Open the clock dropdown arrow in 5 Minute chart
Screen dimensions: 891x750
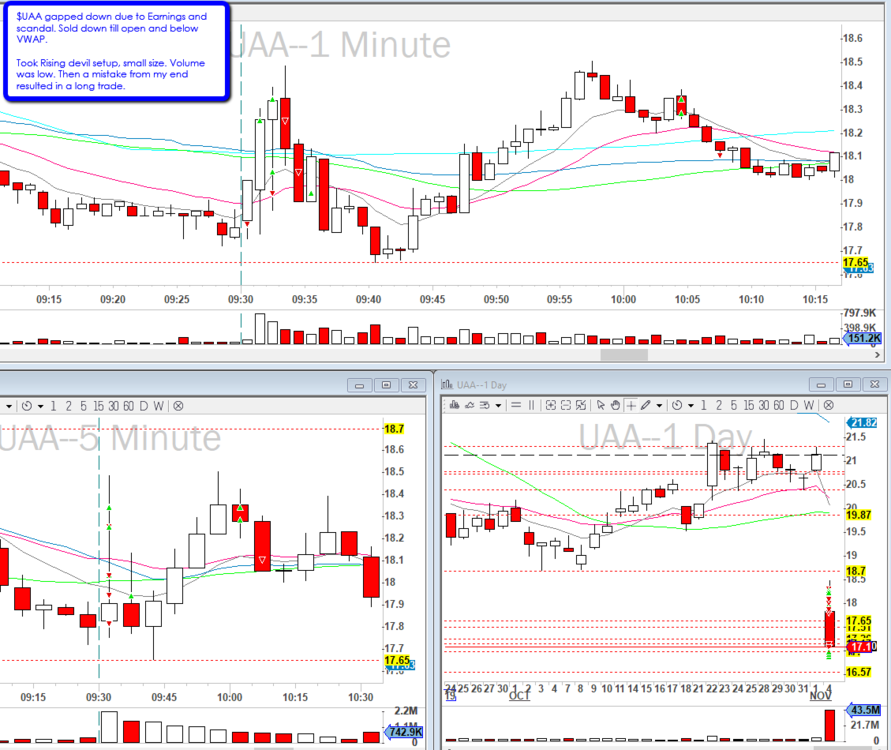[x=38, y=405]
